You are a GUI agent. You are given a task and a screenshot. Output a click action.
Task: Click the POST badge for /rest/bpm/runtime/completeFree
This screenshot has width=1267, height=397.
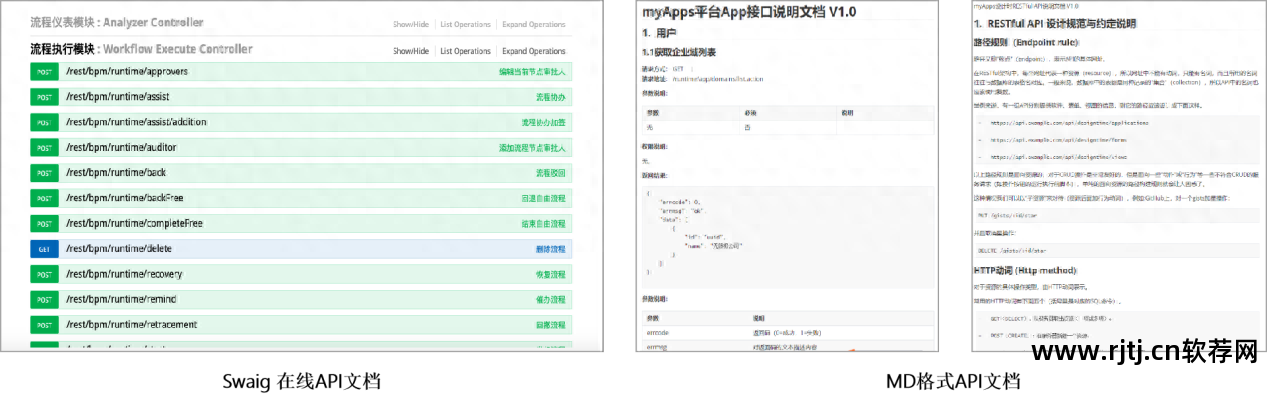(44, 223)
